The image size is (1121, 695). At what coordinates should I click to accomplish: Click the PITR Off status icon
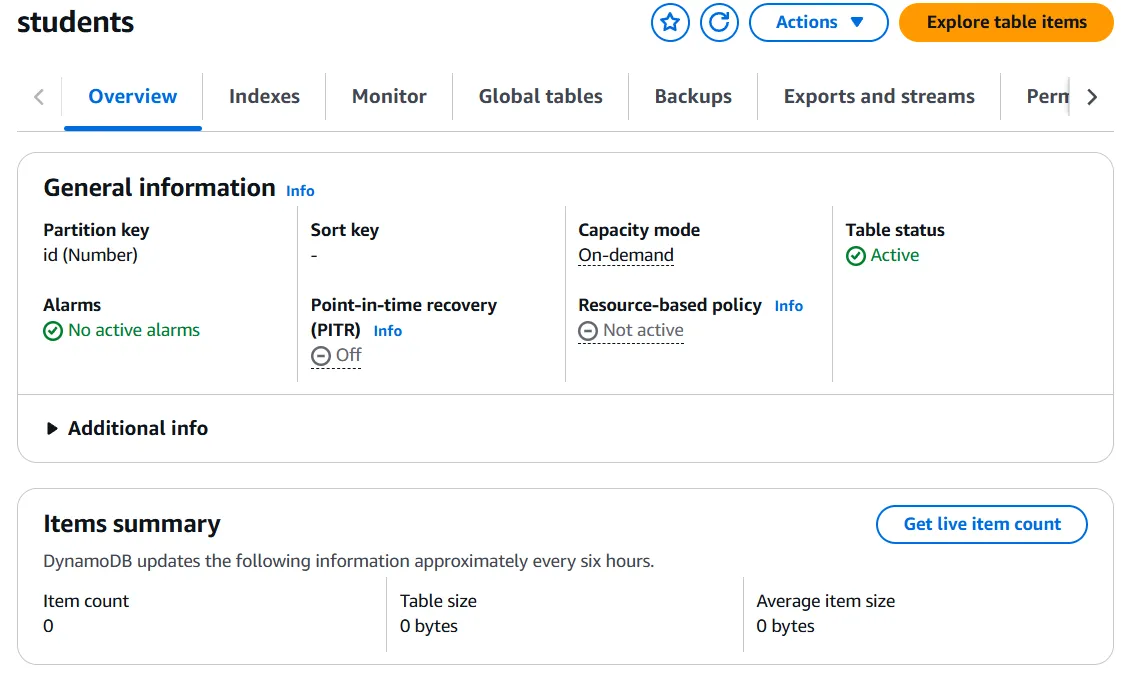pos(320,356)
